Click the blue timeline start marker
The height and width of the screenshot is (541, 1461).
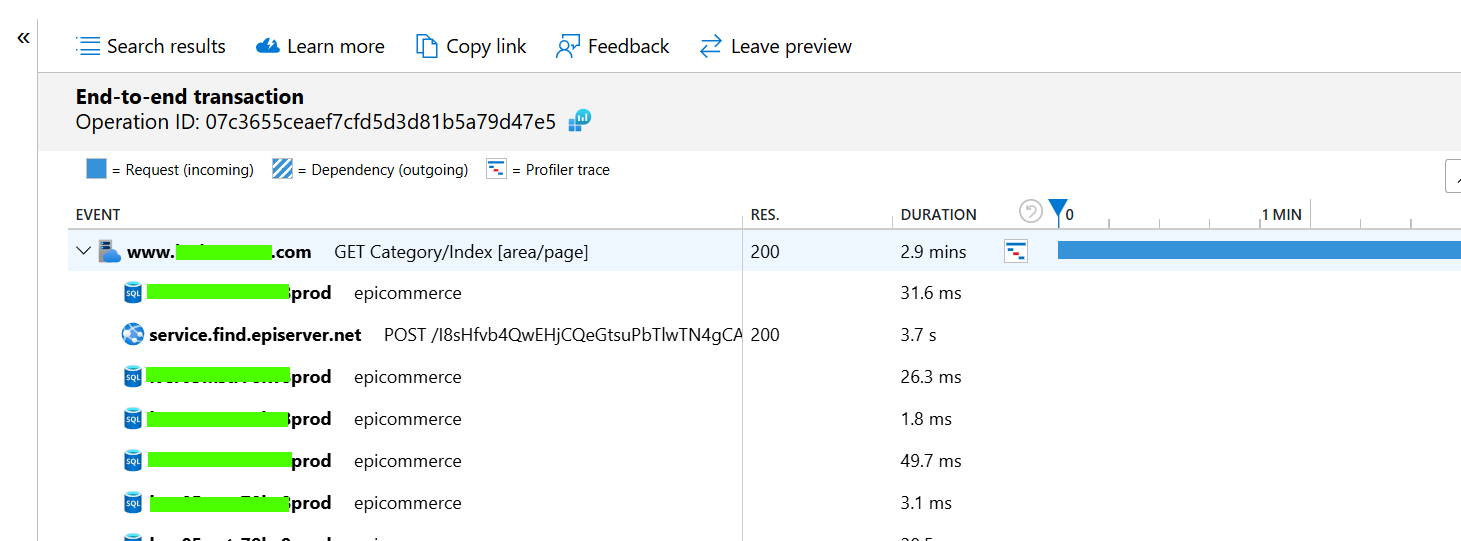[x=1058, y=210]
